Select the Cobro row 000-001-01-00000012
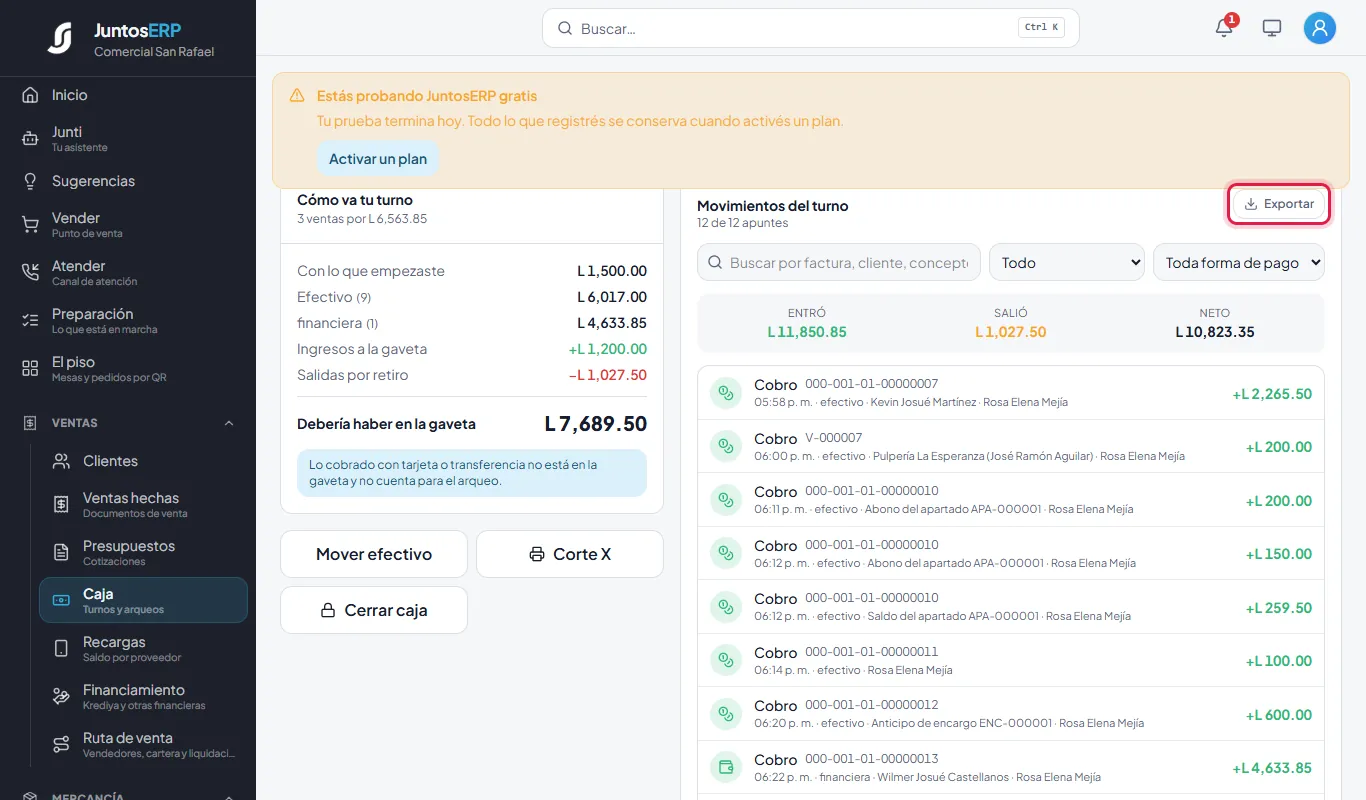Viewport: 1366px width, 800px height. (x=1011, y=714)
